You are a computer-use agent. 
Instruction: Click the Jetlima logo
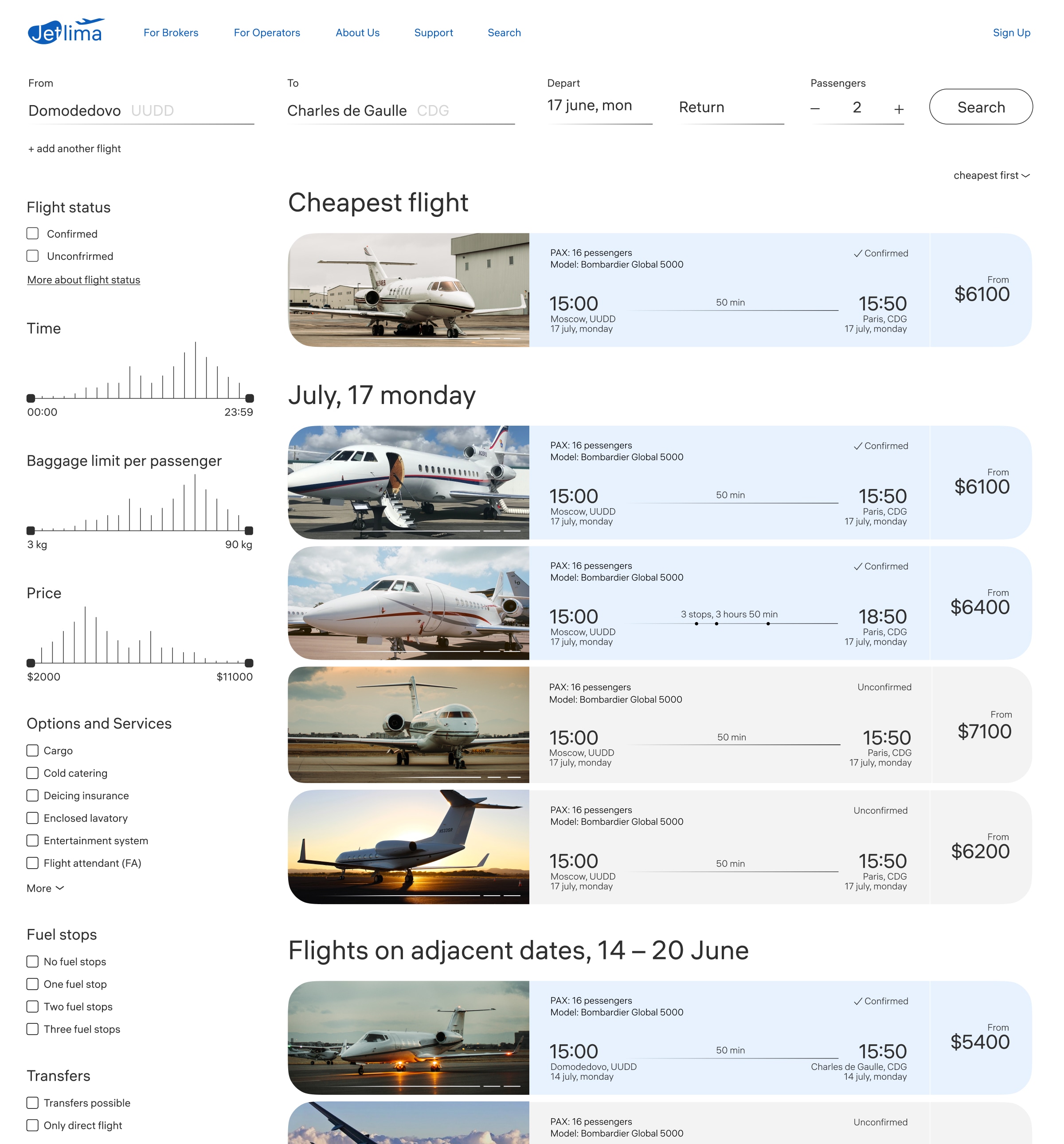pos(65,31)
